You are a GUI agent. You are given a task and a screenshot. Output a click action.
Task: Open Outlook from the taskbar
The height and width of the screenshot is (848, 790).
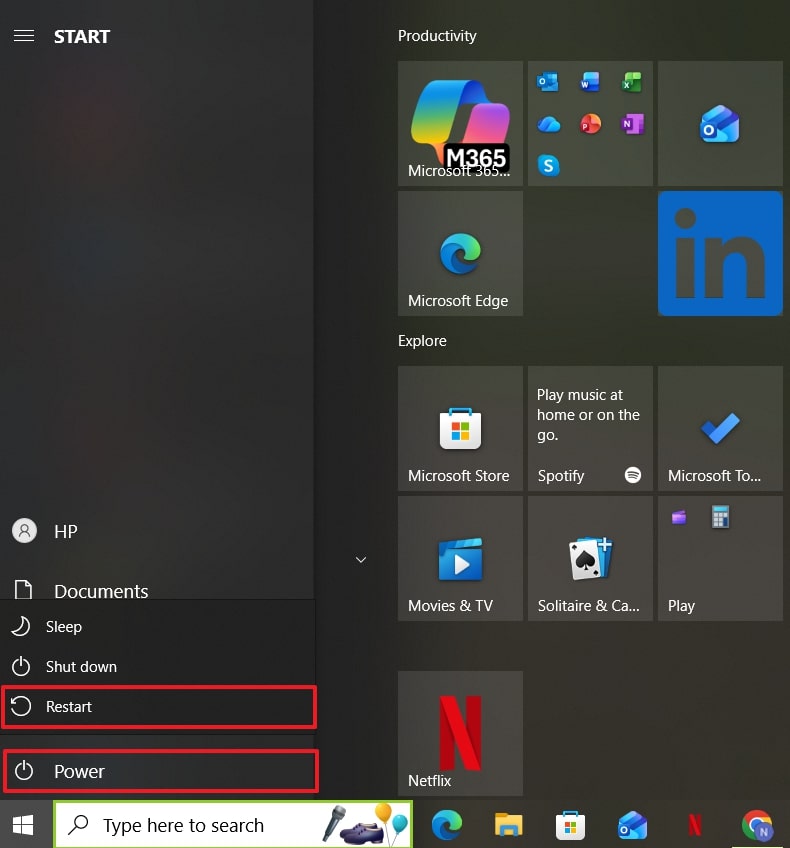(x=632, y=825)
